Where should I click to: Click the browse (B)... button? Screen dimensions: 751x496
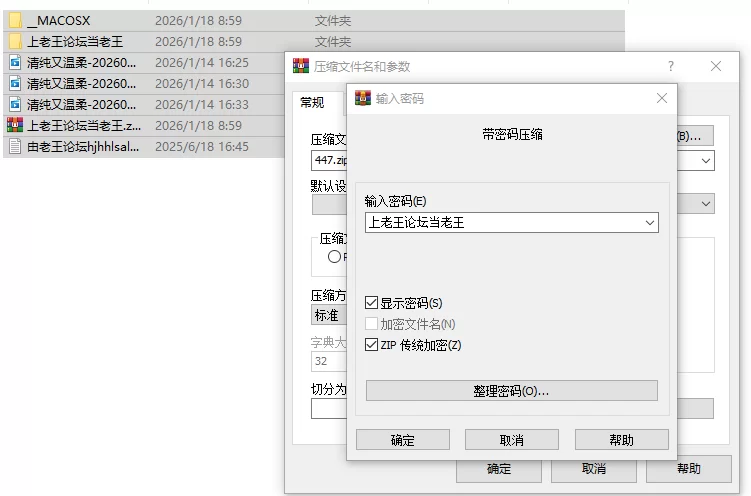[695, 136]
